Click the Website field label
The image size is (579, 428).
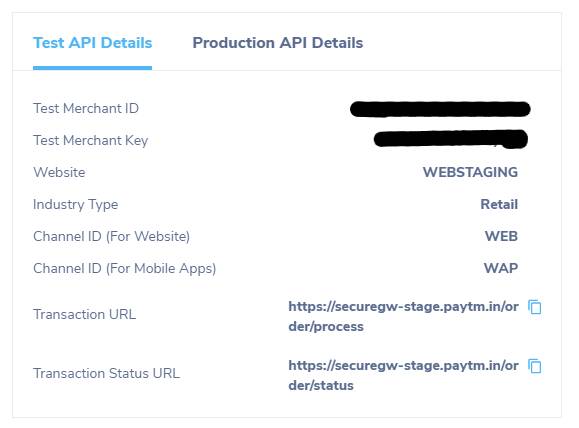[x=59, y=172]
